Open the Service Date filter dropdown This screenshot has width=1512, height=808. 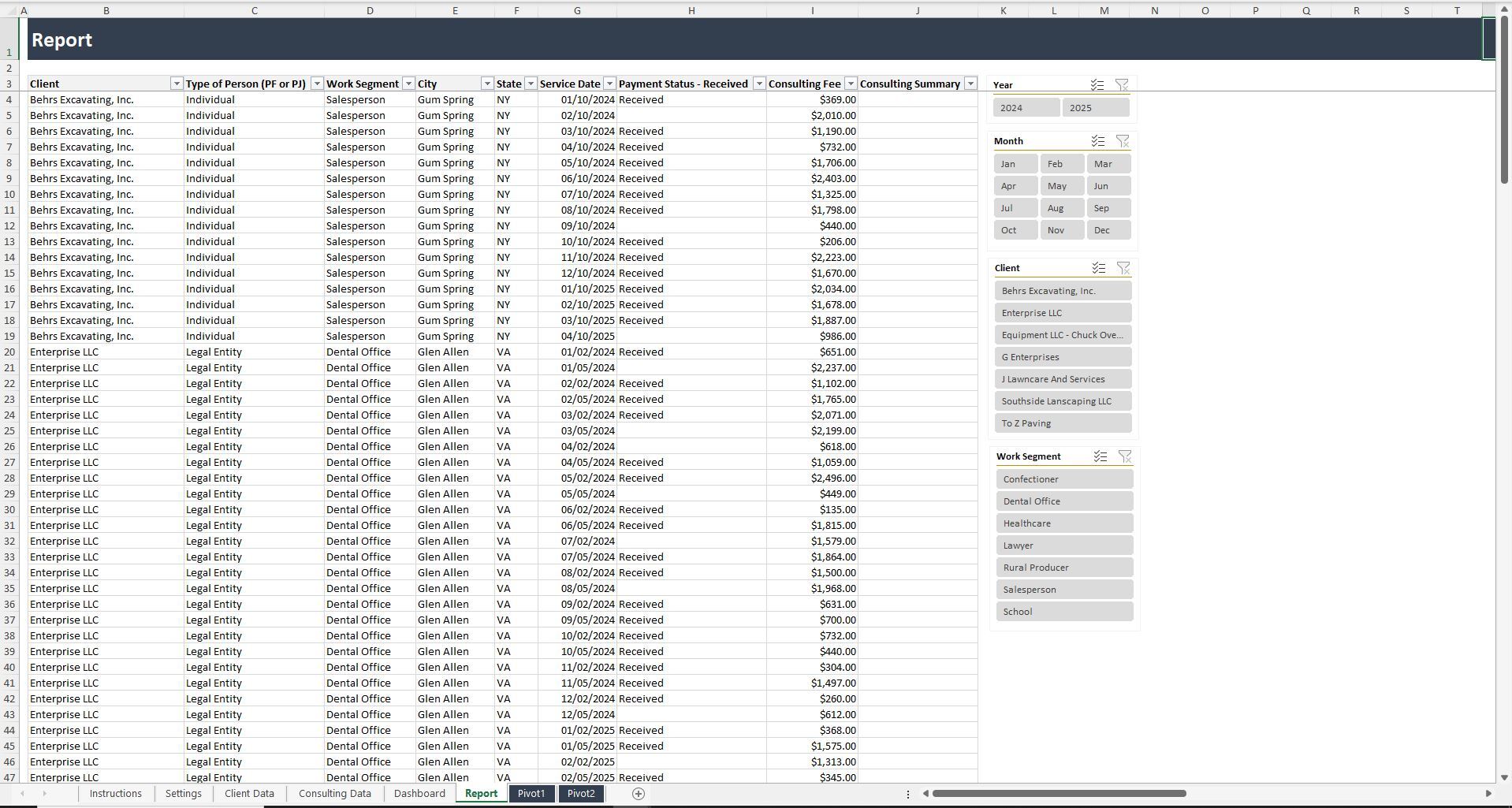[x=609, y=83]
